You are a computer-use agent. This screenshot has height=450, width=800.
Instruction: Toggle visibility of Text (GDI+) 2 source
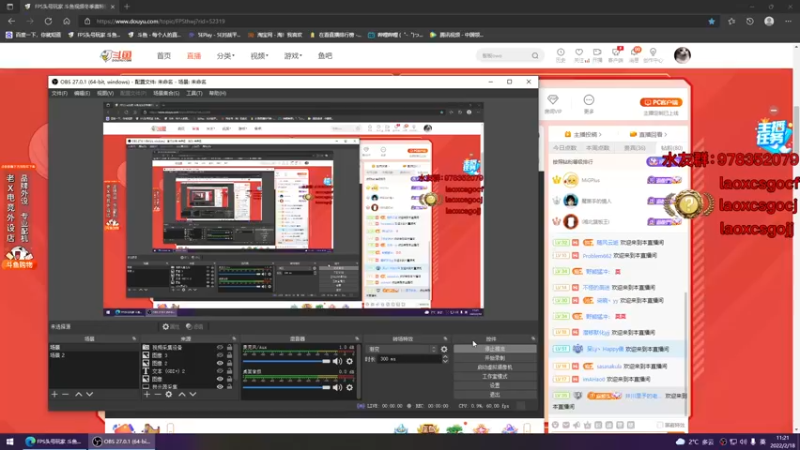220,371
